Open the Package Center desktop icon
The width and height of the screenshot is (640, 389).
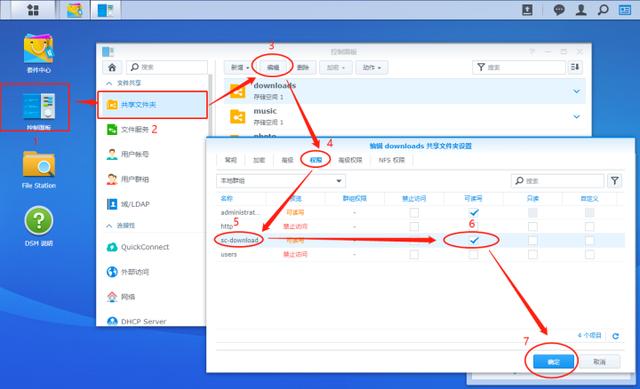tap(38, 53)
